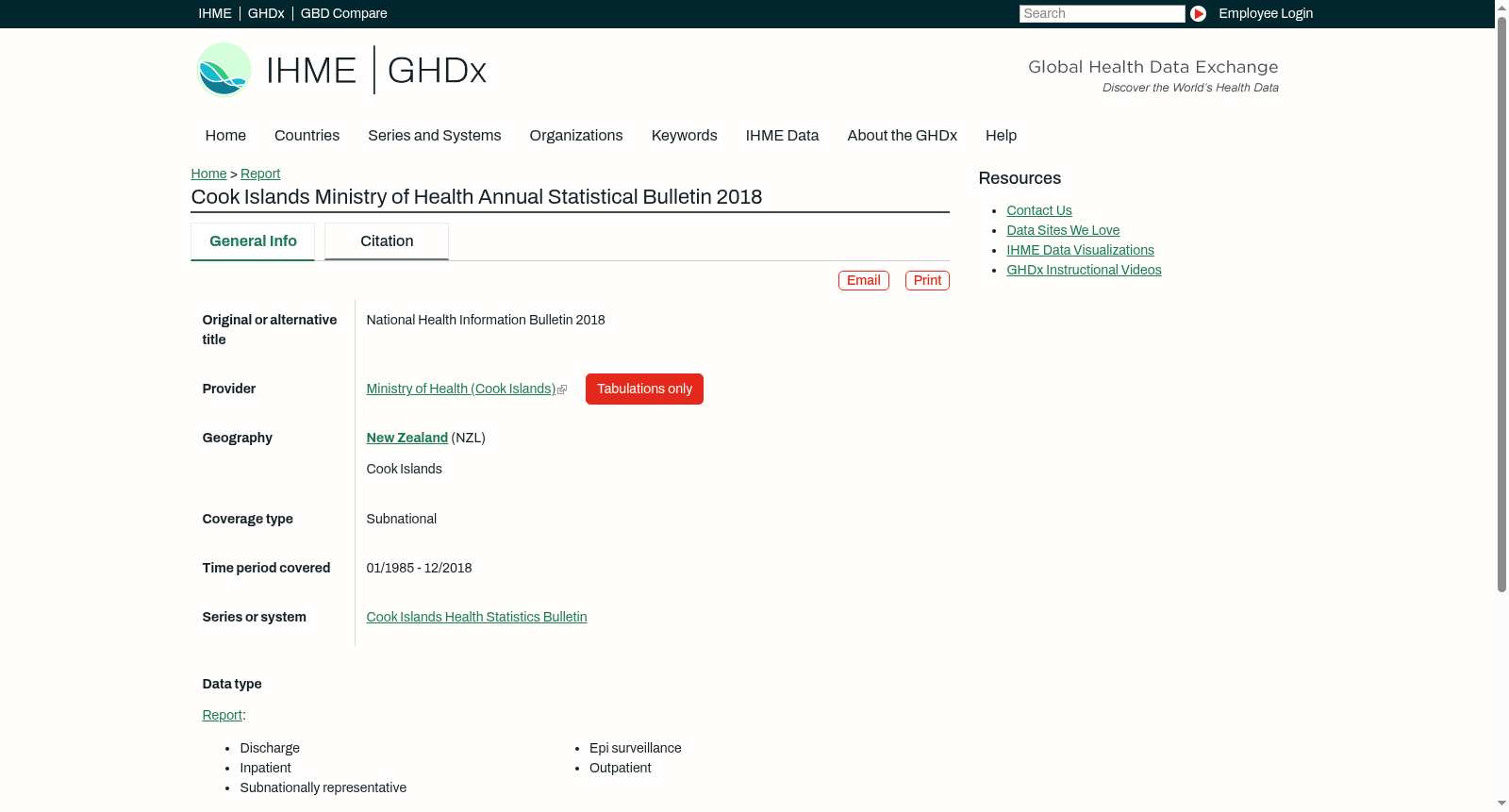Focus the Search input field
The image size is (1509, 812).
(x=1102, y=13)
